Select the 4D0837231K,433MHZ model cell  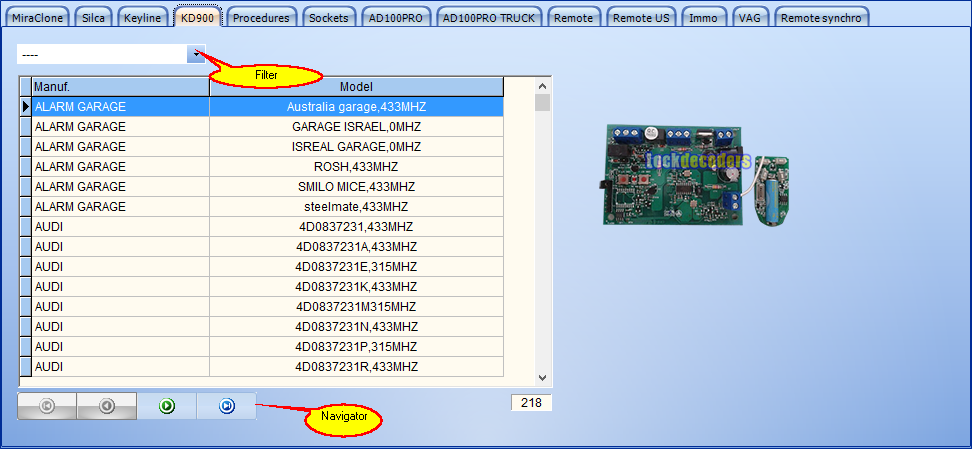point(356,287)
